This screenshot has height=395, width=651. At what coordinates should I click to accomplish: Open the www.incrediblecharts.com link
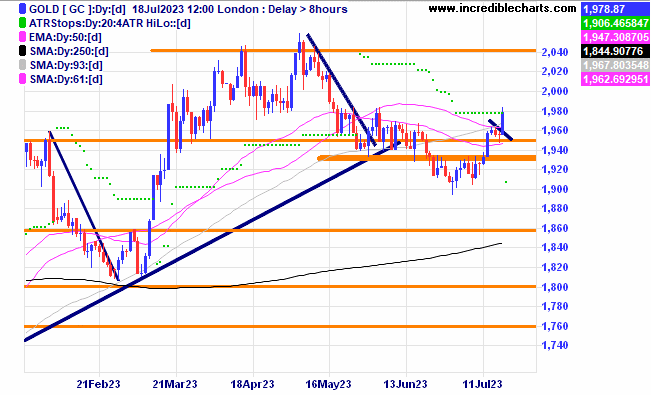[x=502, y=8]
